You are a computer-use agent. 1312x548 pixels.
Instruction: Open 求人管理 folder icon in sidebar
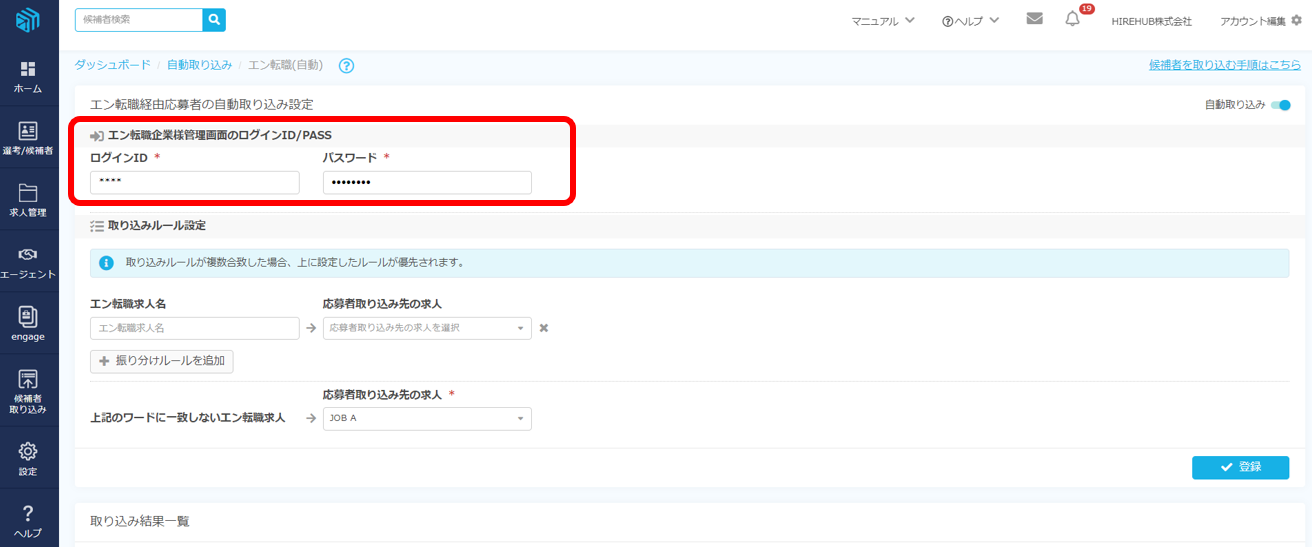coord(28,200)
